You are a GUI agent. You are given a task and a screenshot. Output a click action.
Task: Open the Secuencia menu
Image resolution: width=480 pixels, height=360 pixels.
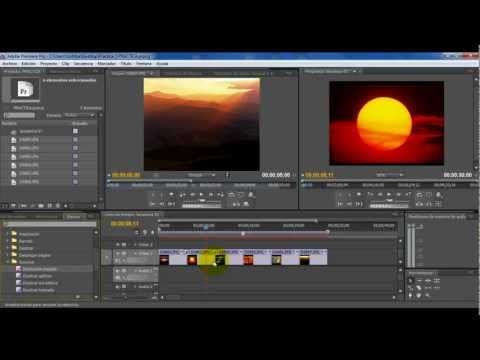[x=83, y=63]
